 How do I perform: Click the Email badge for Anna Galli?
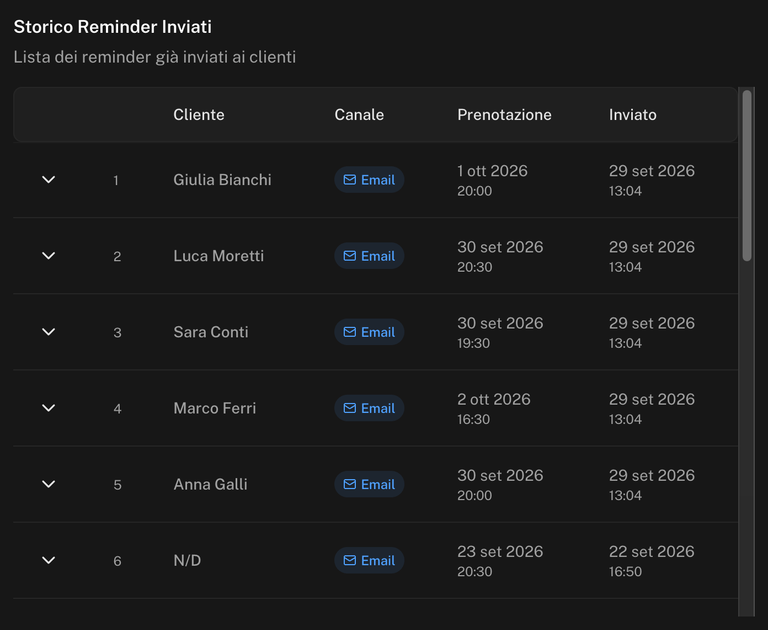click(369, 484)
